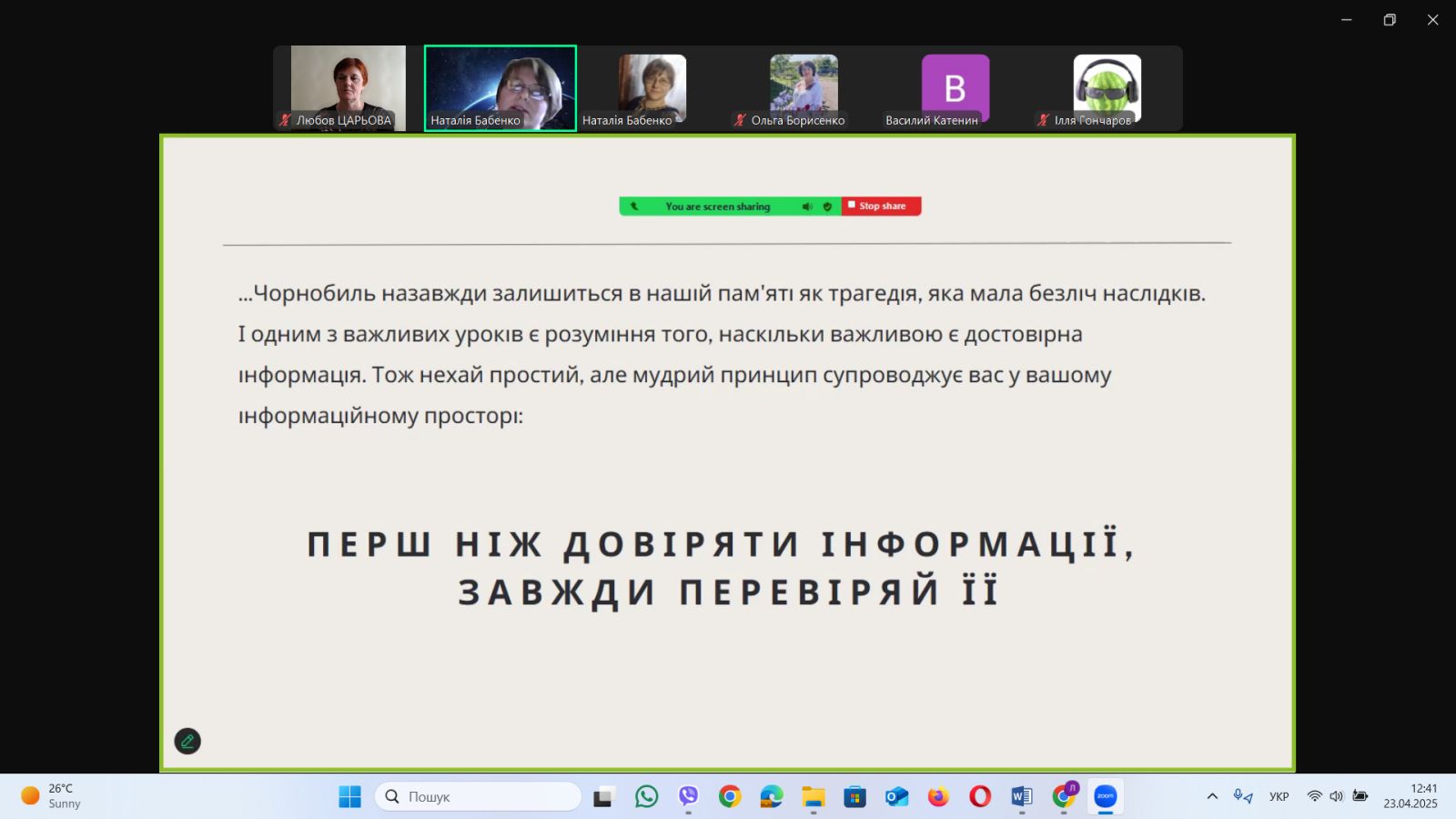The image size is (1456, 819).
Task: Open Microsoft Word in the taskbar
Action: tap(1021, 797)
